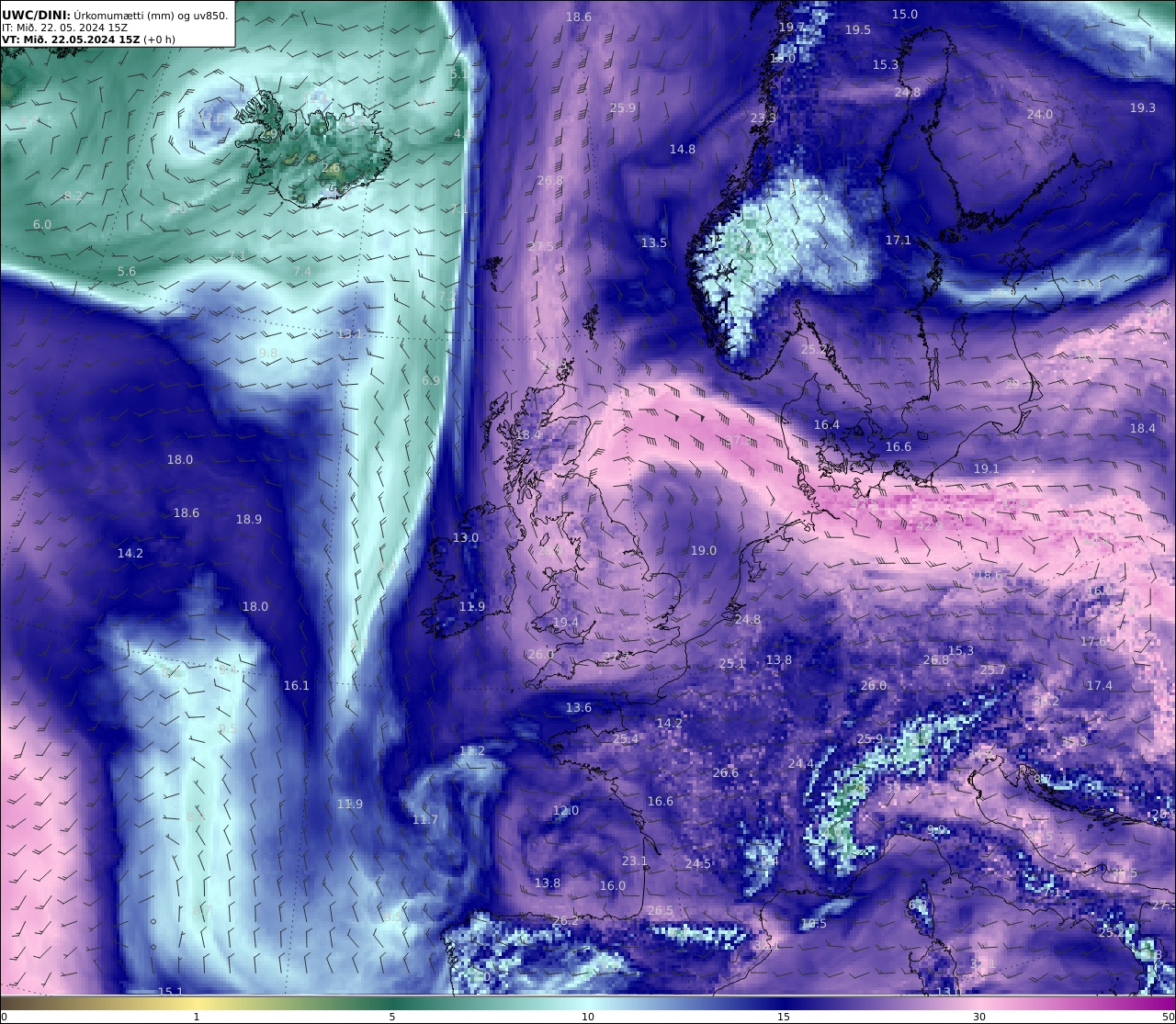The height and width of the screenshot is (1024, 1176).
Task: Click the 6.0 value southwest of Iceland
Action: [42, 225]
